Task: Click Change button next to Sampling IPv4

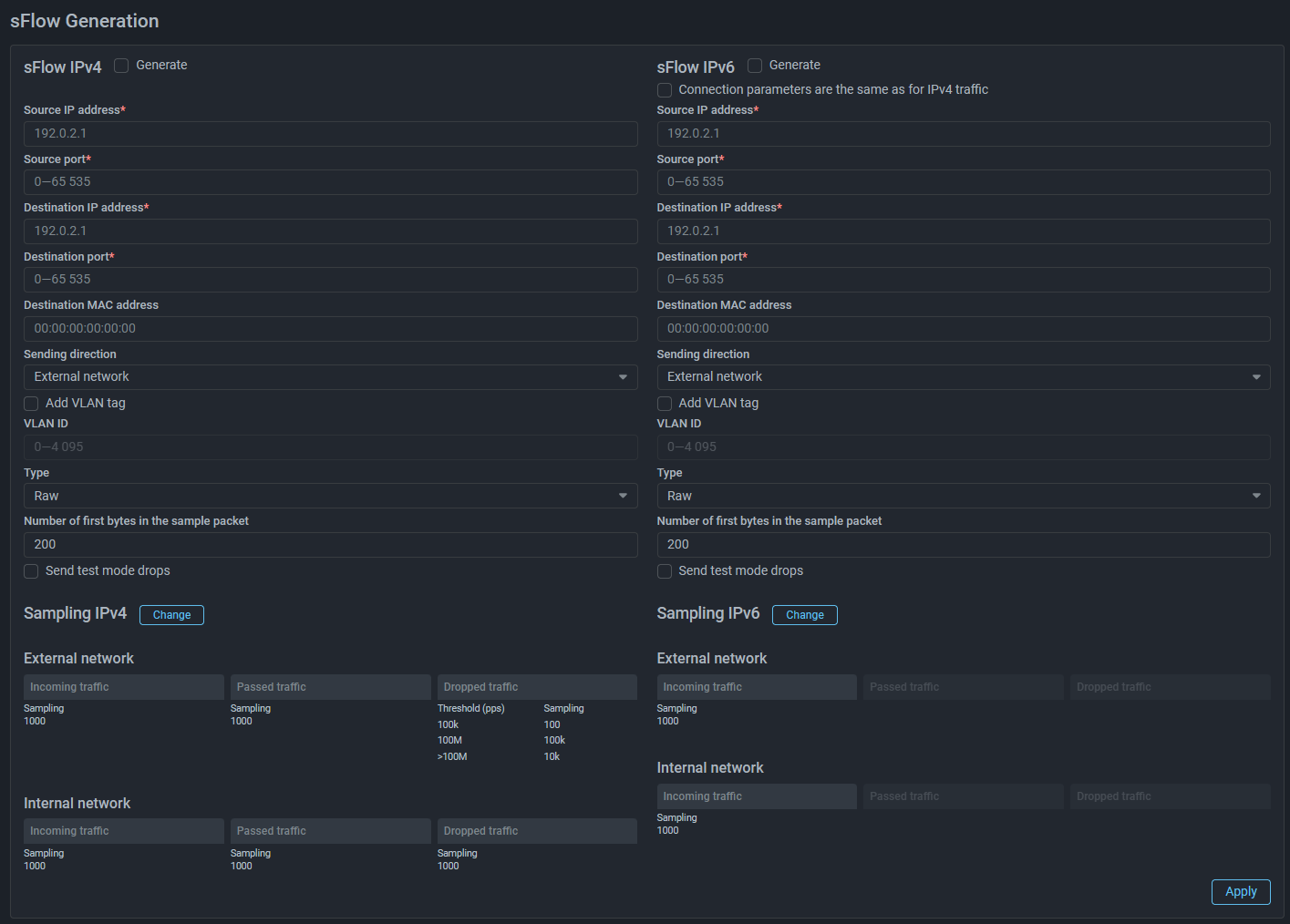Action: [171, 615]
